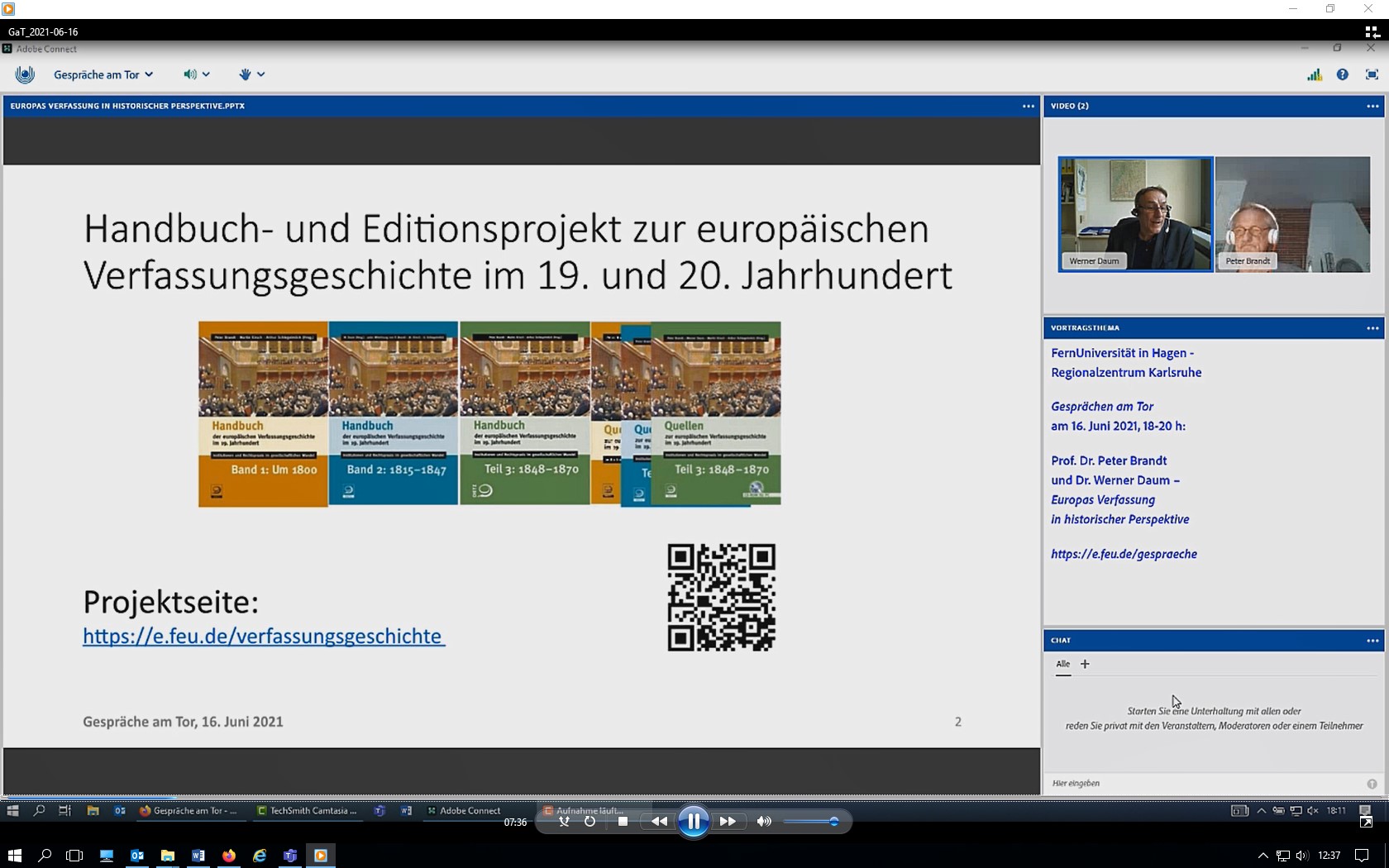Viewport: 1389px width, 868px height.
Task: Click the Handbuch Band 2 book cover
Action: coord(394,413)
